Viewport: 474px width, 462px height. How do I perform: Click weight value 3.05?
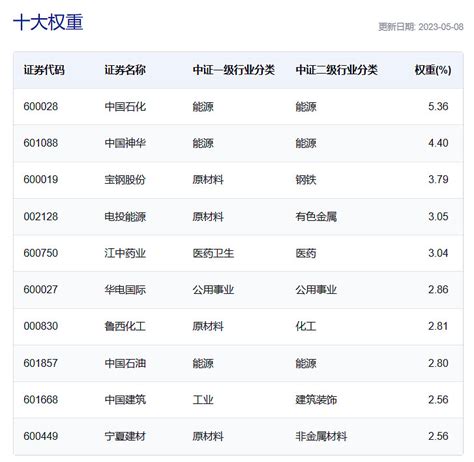(438, 217)
